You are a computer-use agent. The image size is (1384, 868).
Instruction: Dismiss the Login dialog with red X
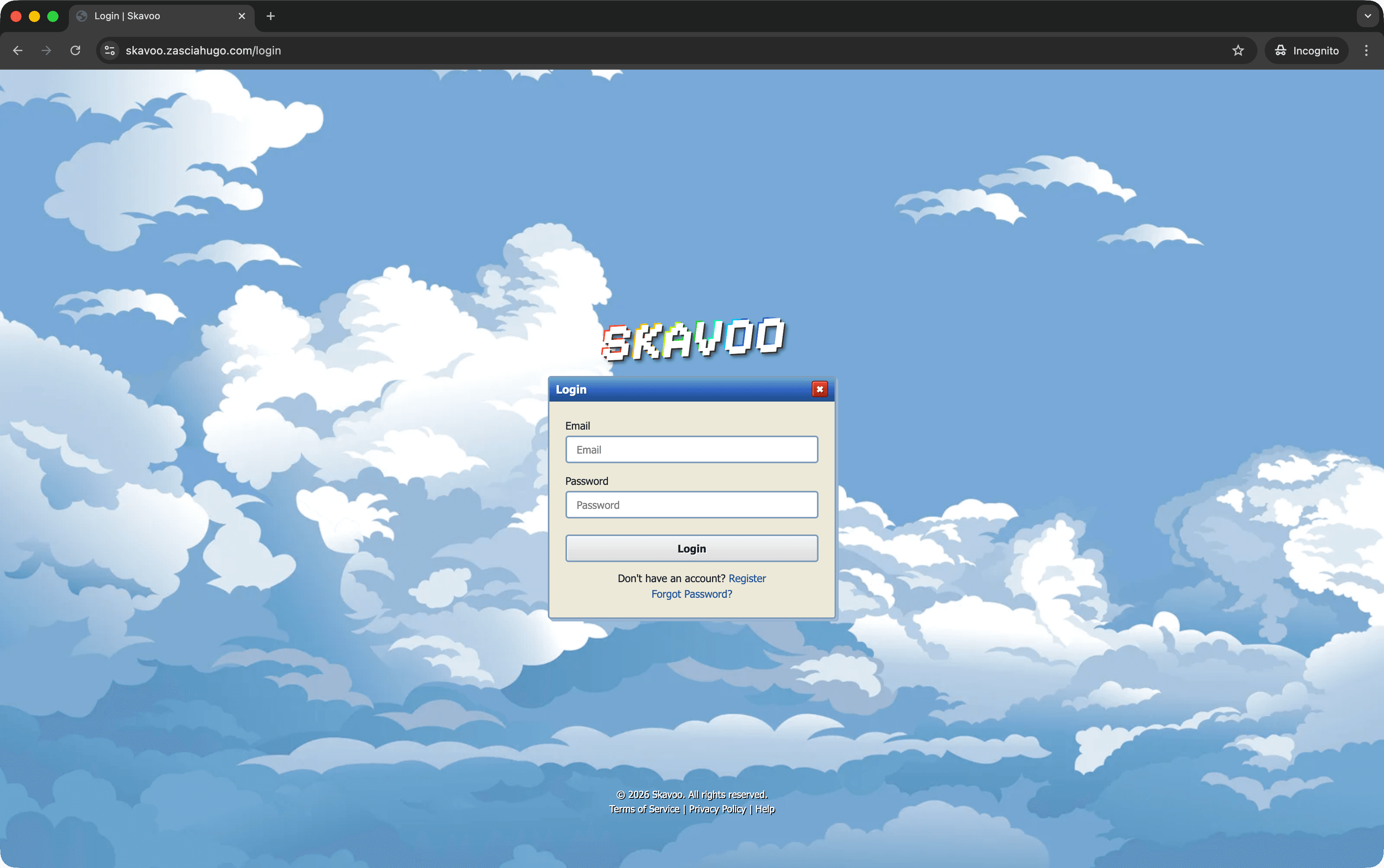pyautogui.click(x=820, y=389)
